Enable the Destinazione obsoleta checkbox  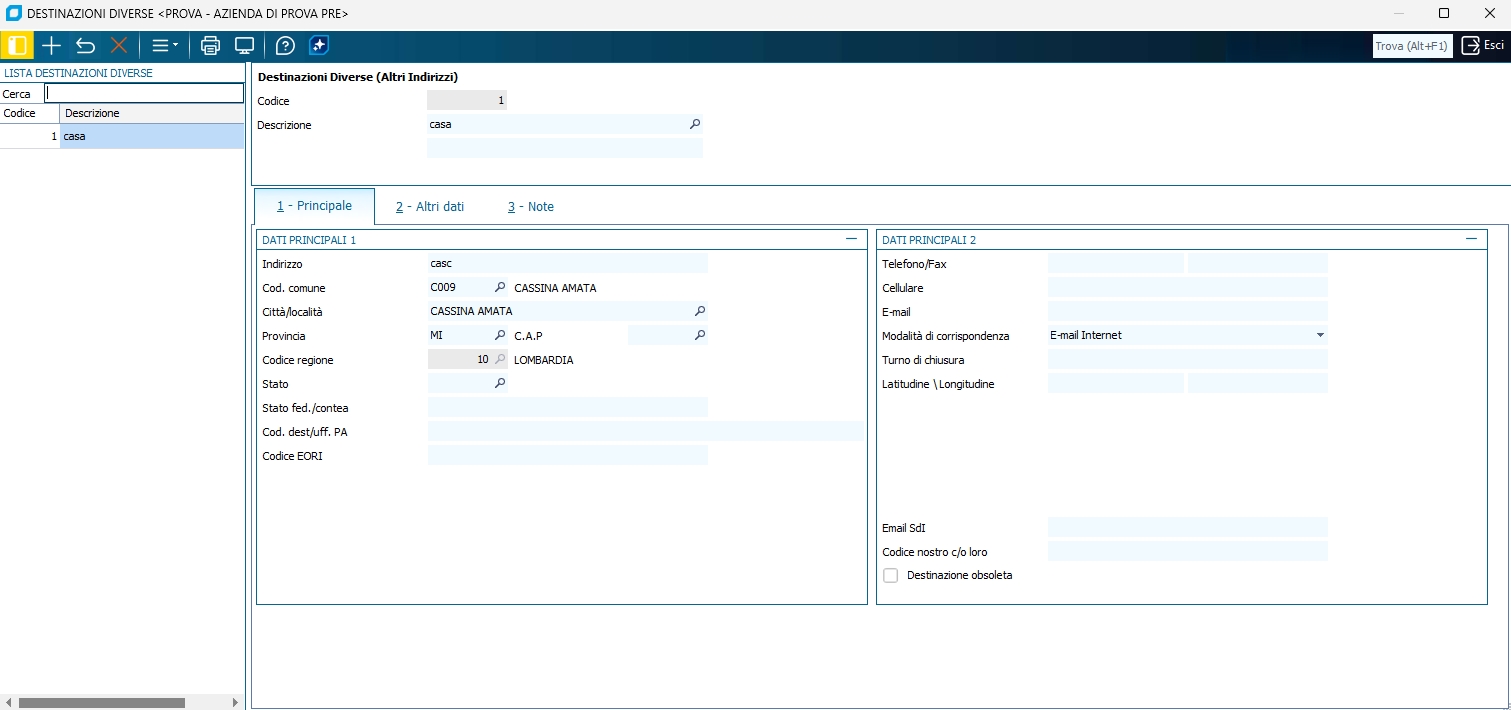(890, 575)
